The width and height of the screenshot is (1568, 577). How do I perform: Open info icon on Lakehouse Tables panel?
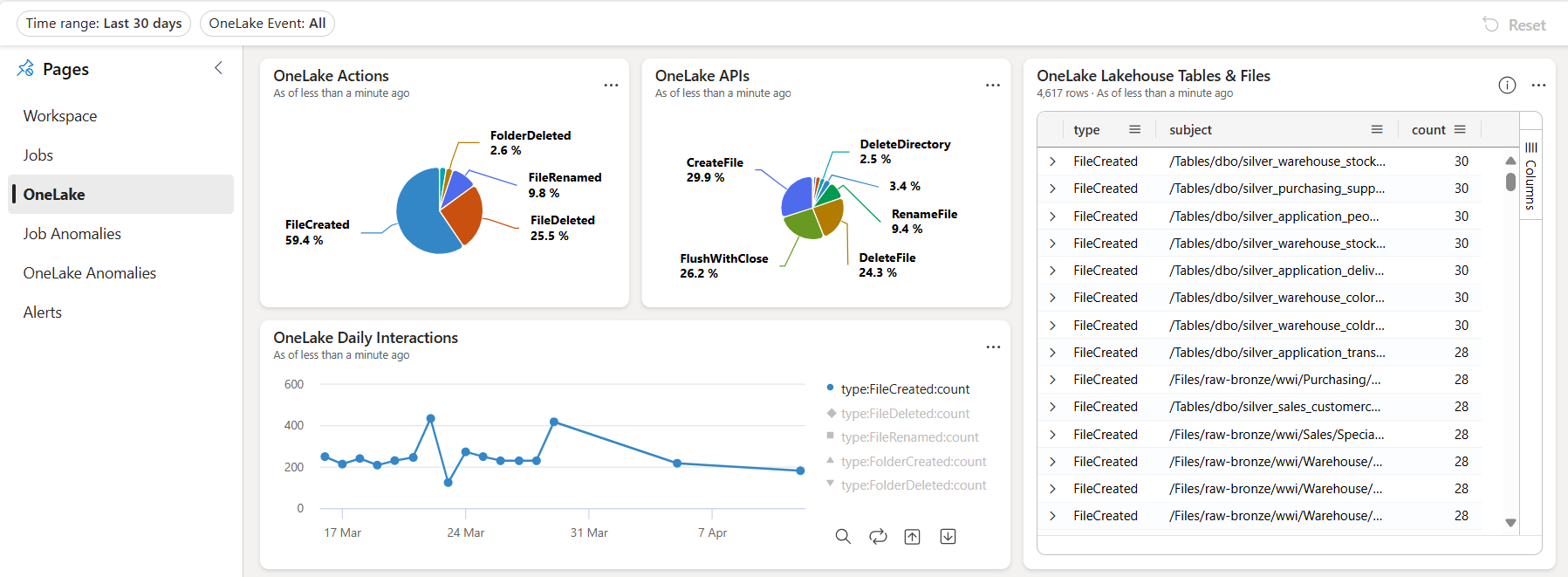(x=1507, y=85)
